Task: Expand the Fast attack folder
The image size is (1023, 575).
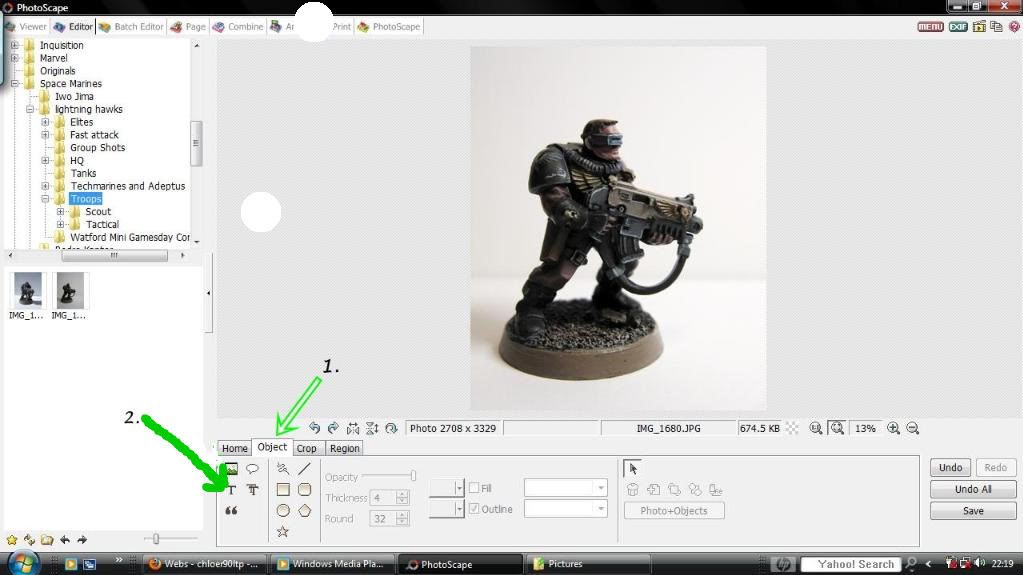Action: click(x=45, y=135)
